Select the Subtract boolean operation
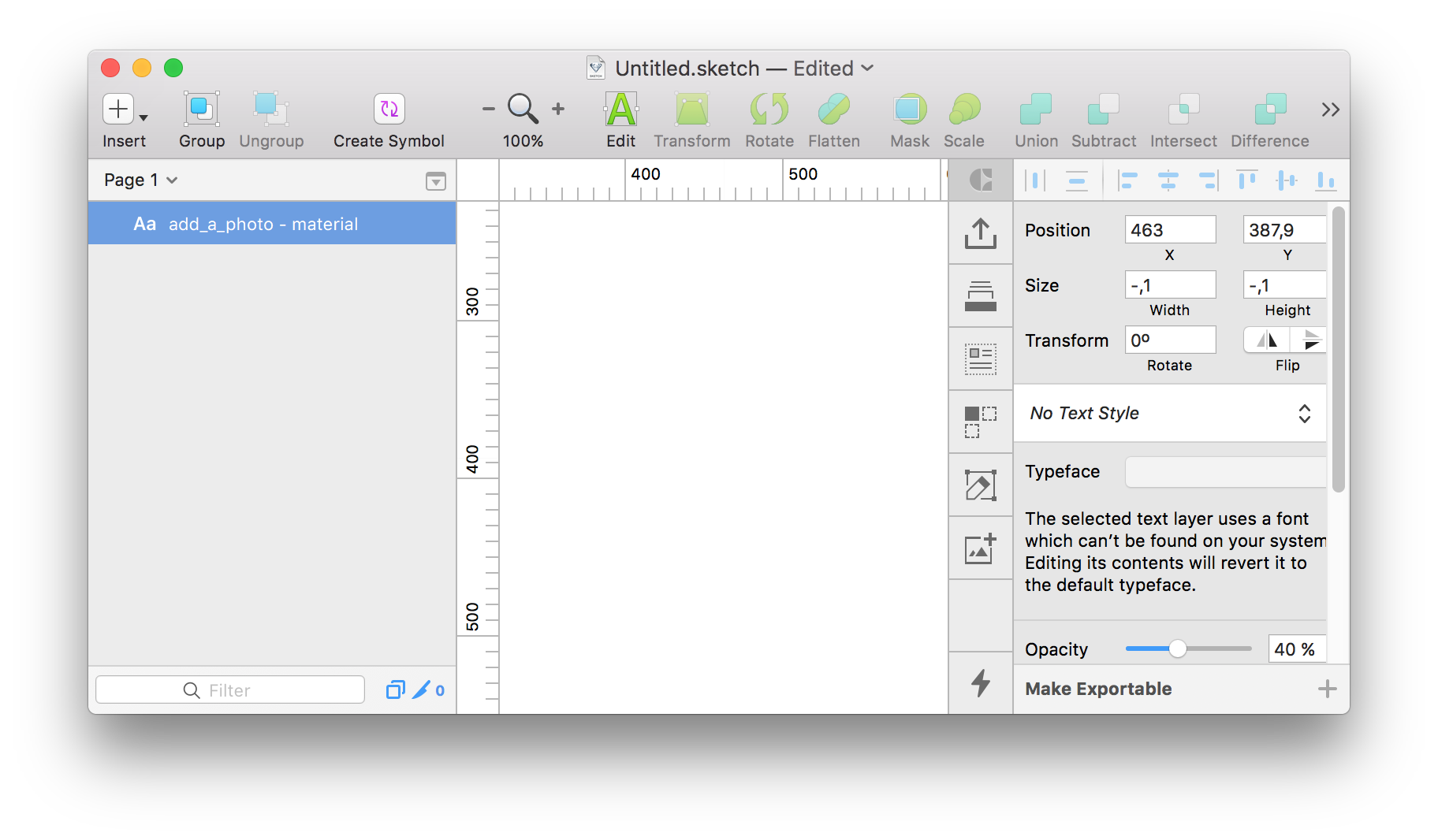Screen dimensions: 1438x840 pos(1103,120)
